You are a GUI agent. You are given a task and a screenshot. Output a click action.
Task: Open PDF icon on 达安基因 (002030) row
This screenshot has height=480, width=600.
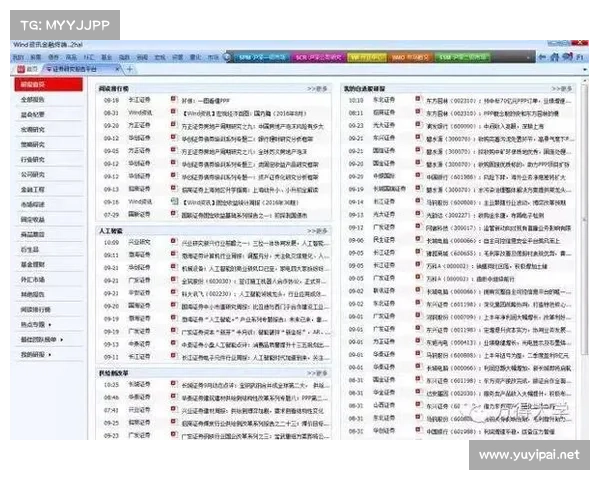click(x=418, y=392)
